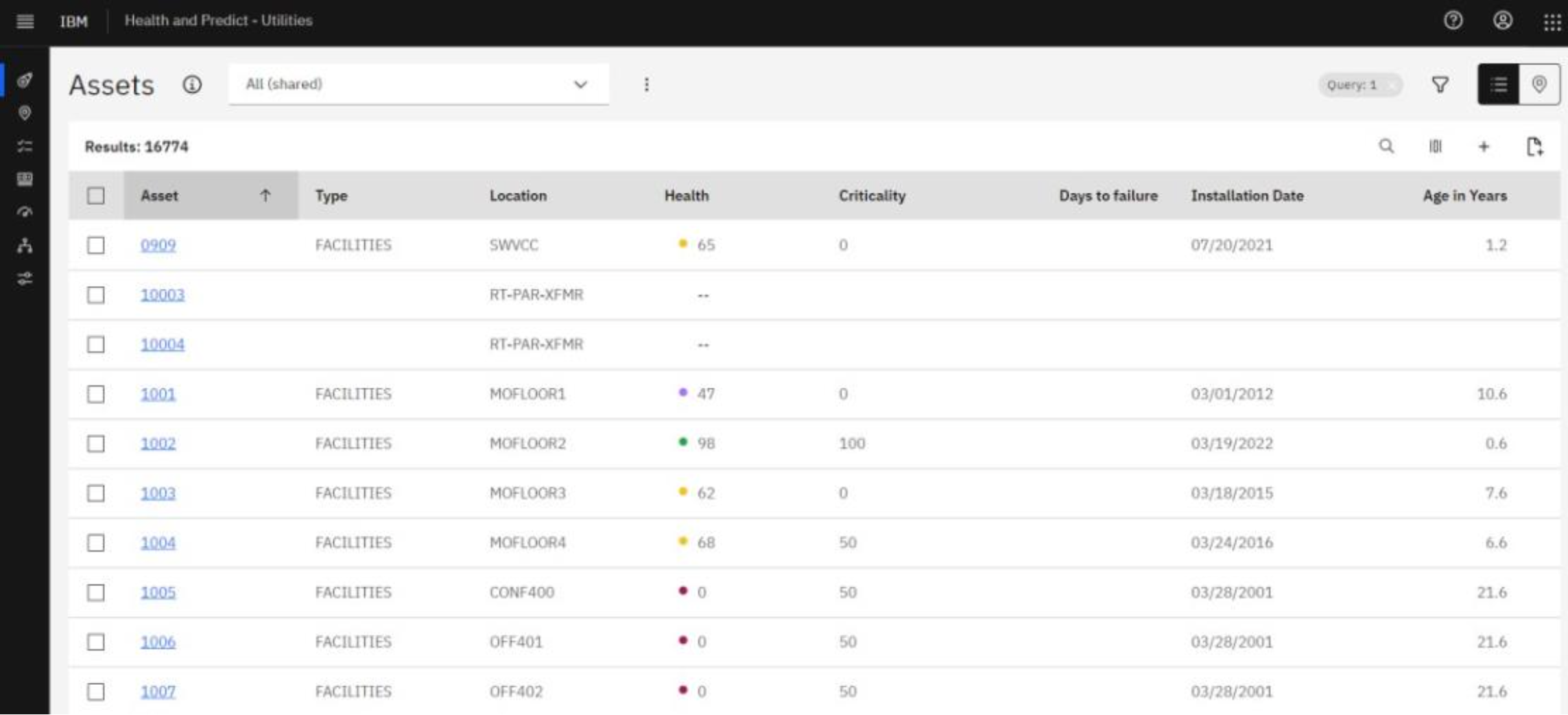Tick the select-all header checkbox
This screenshot has width=1568, height=715.
pyautogui.click(x=96, y=196)
